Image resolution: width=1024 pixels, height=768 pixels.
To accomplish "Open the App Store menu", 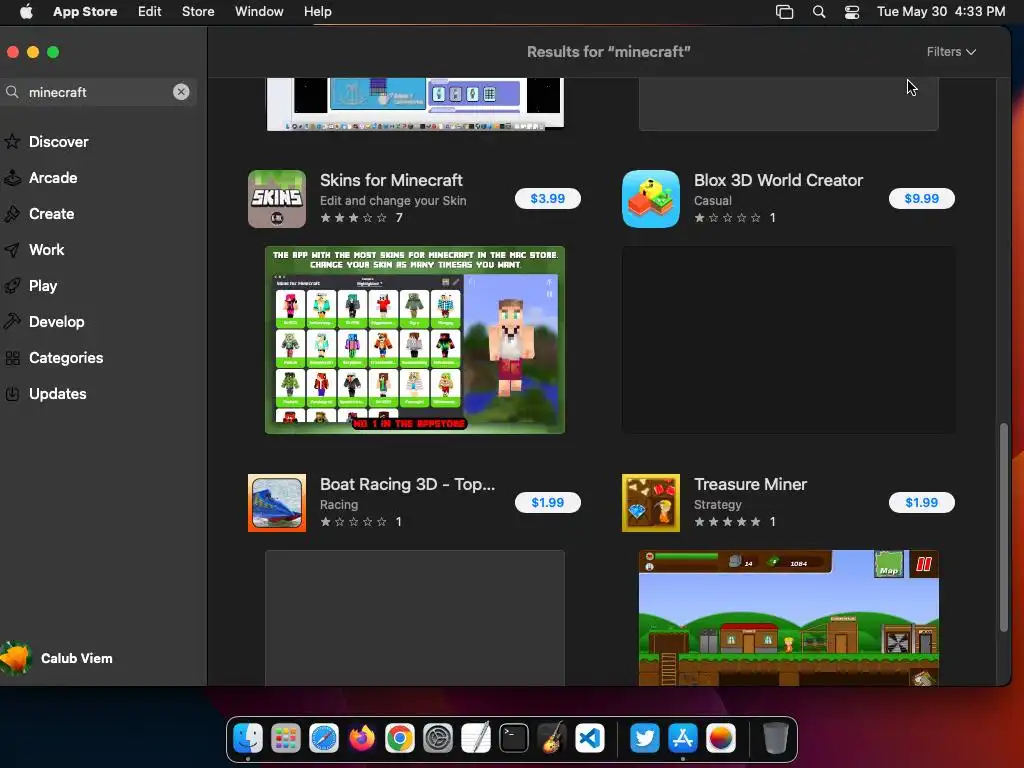I will (85, 12).
